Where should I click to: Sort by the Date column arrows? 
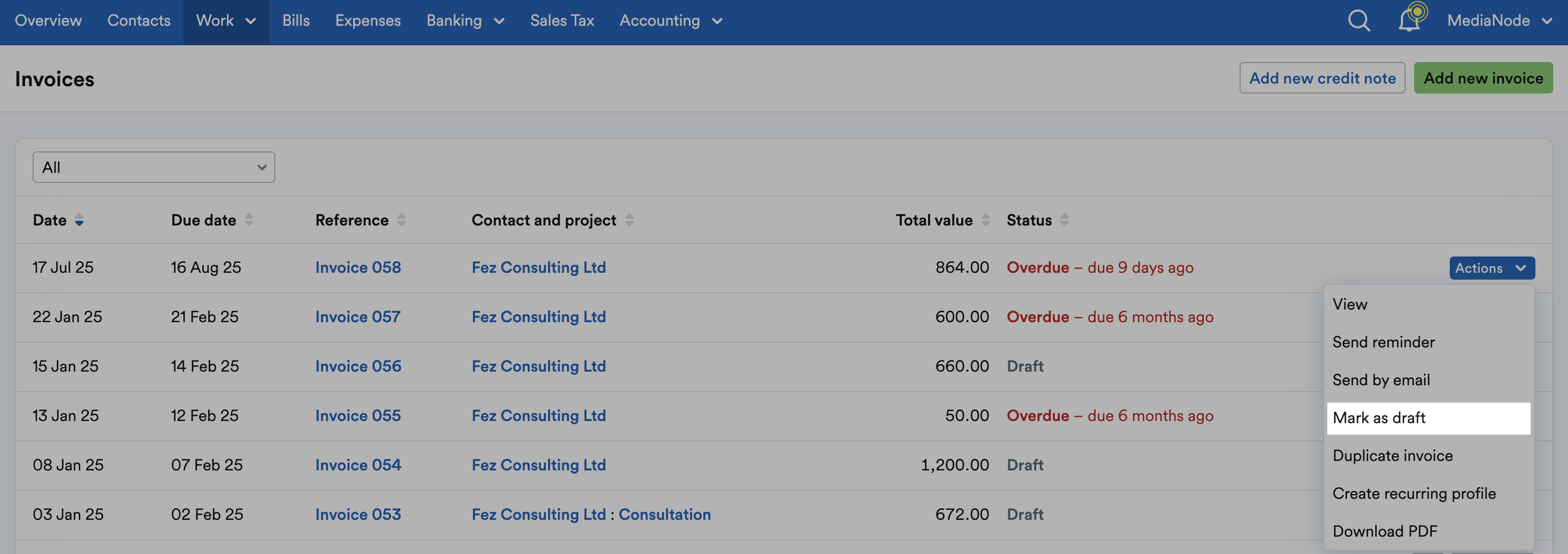click(79, 220)
